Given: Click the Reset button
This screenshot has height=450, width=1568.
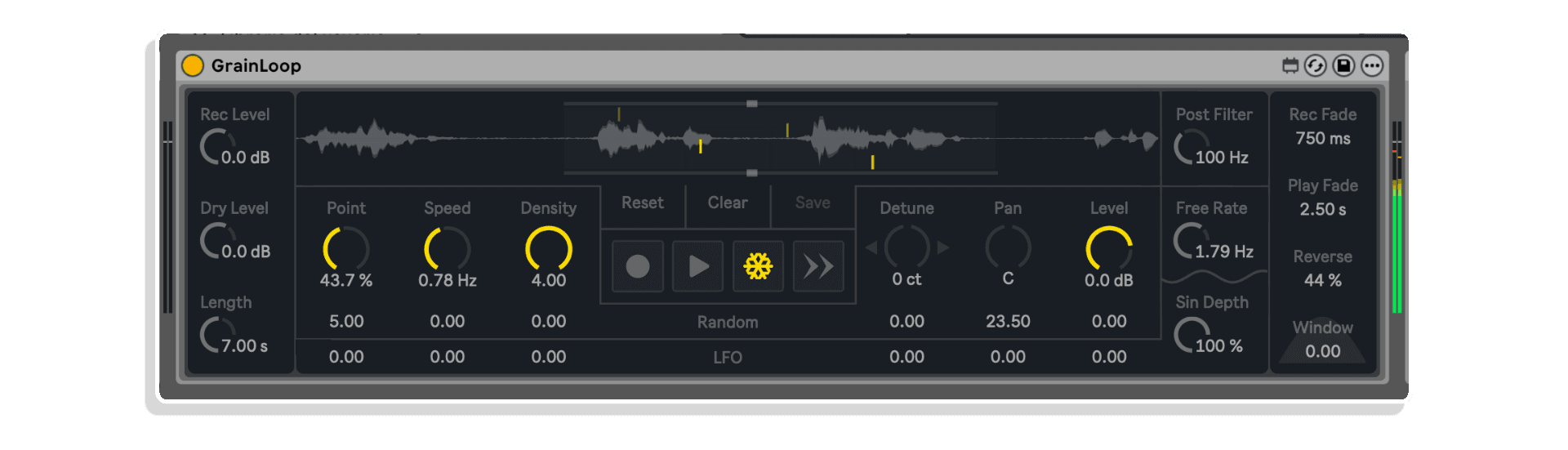Looking at the screenshot, I should click(x=643, y=203).
